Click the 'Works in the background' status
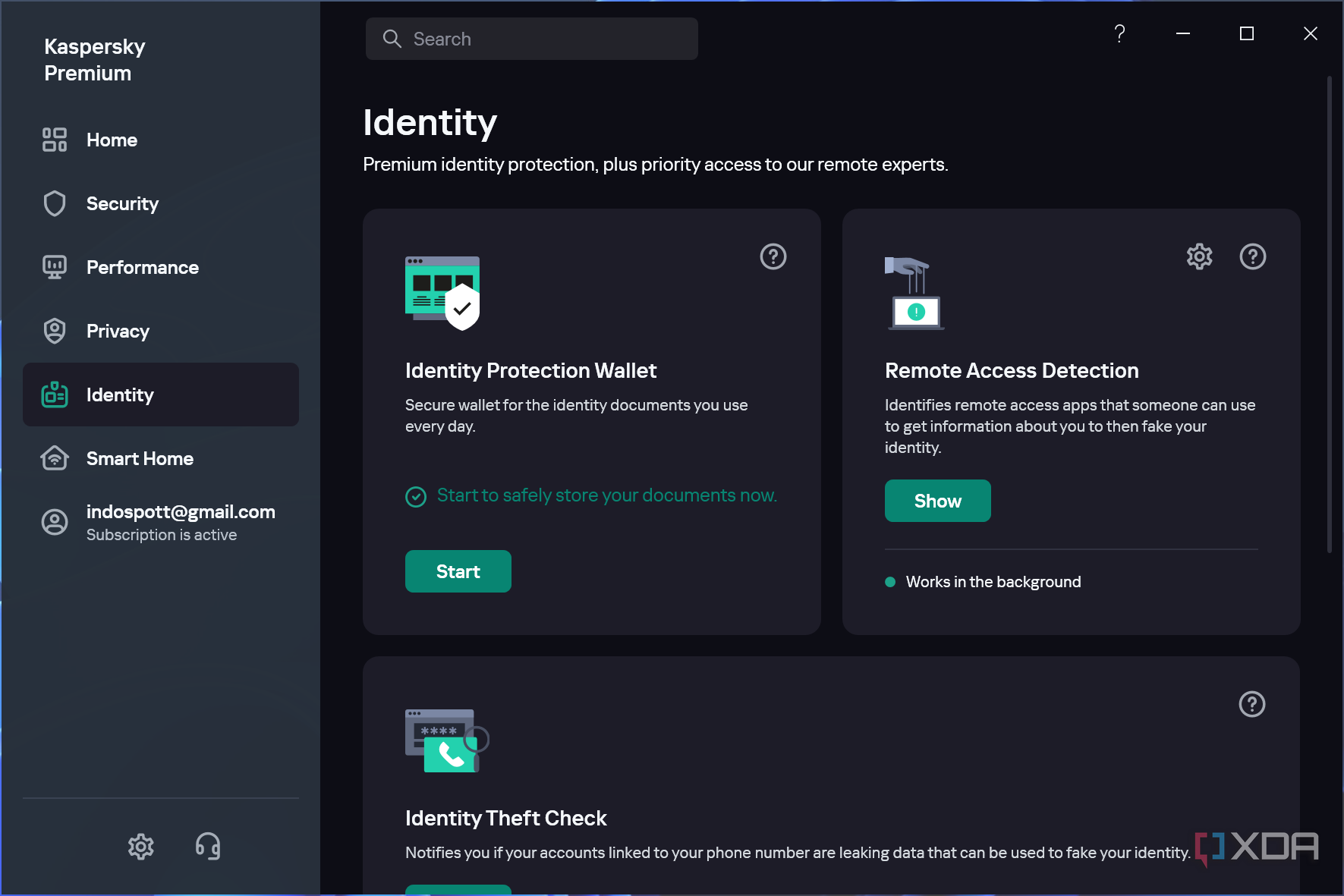Screen dimensions: 1344x896 tap(993, 582)
